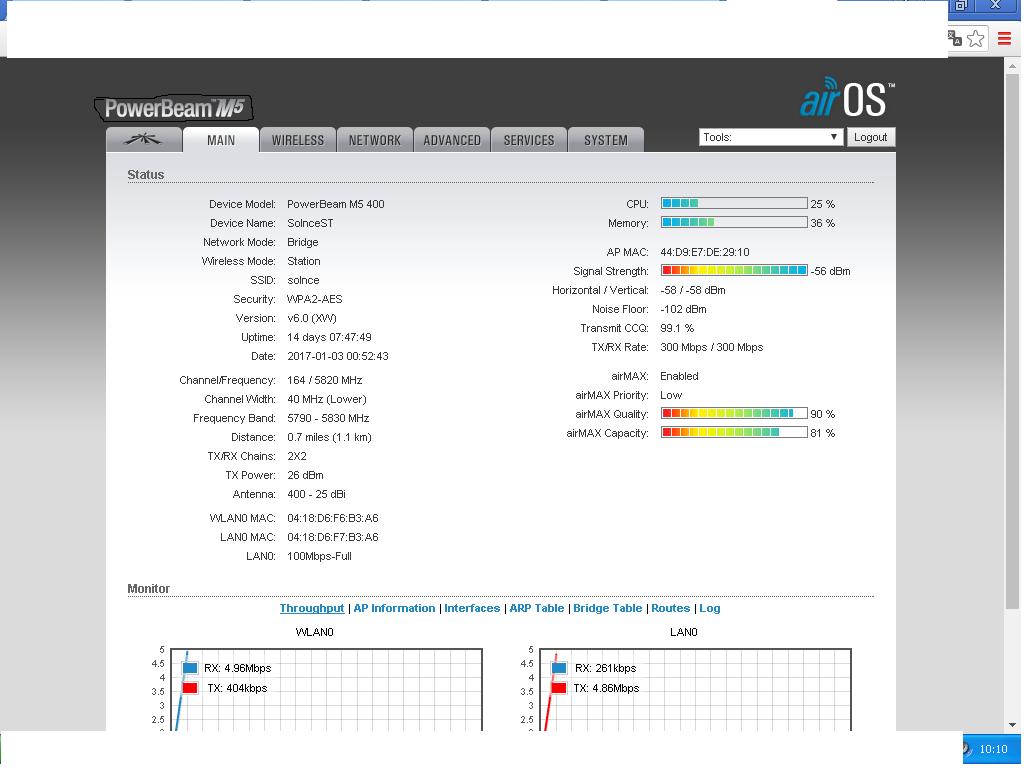The height and width of the screenshot is (768, 1024).
Task: Click the device name "SolnceST"
Action: (x=310, y=223)
